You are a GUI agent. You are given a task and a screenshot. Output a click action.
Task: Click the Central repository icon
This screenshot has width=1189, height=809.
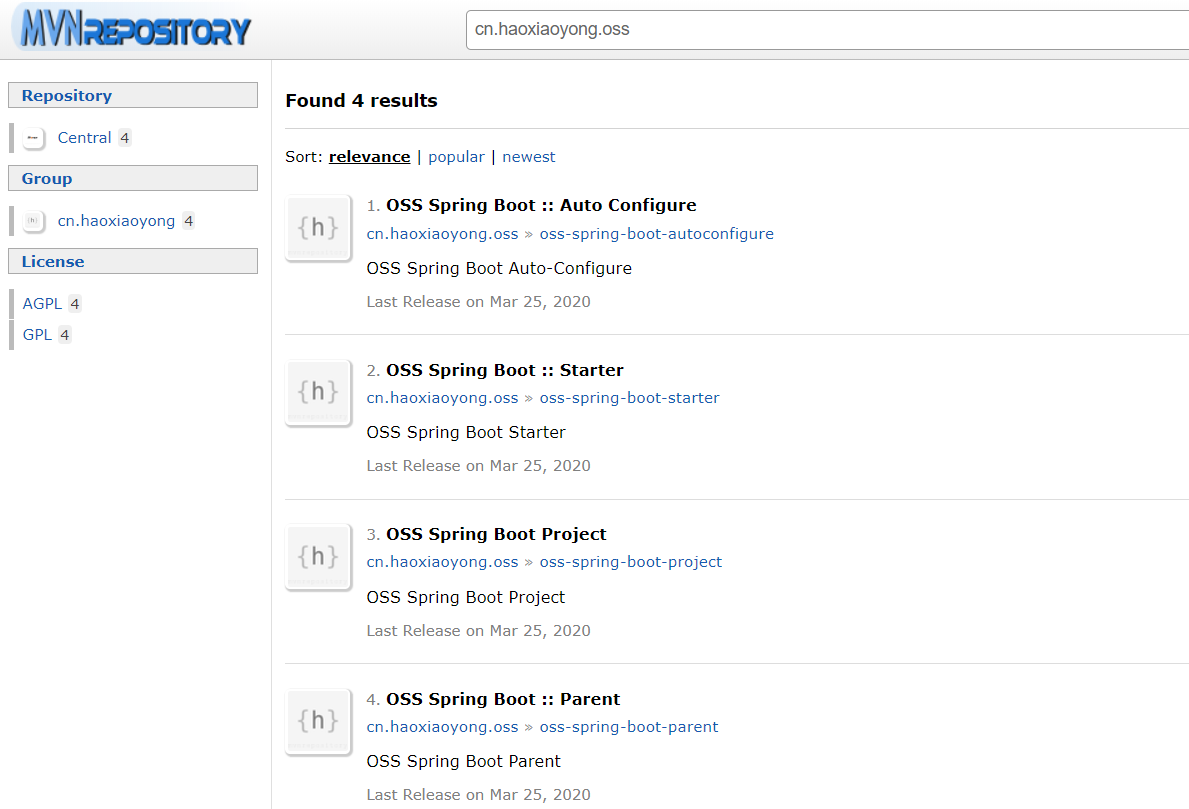33,138
